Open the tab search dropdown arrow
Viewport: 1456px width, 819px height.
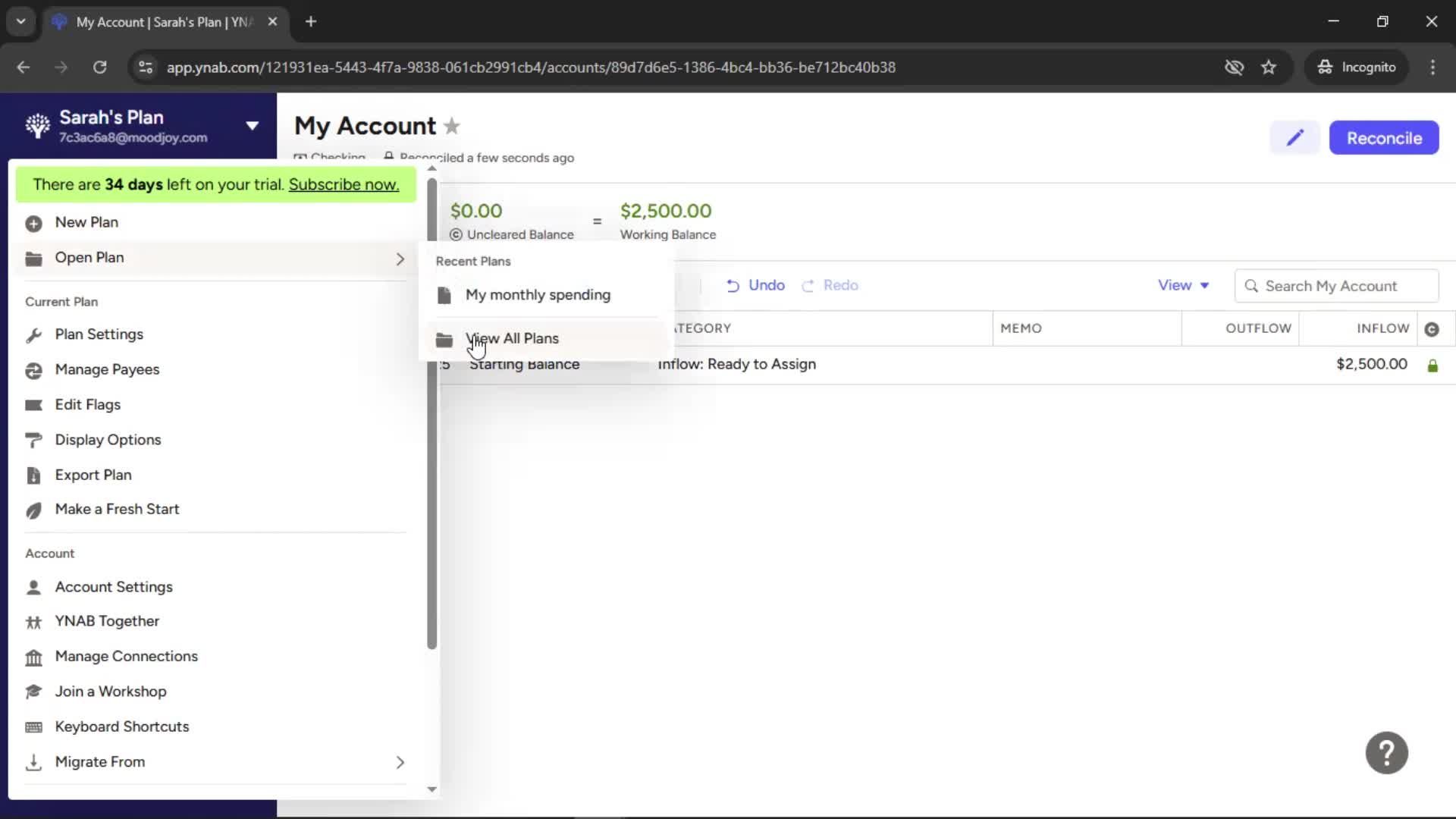pyautogui.click(x=21, y=21)
